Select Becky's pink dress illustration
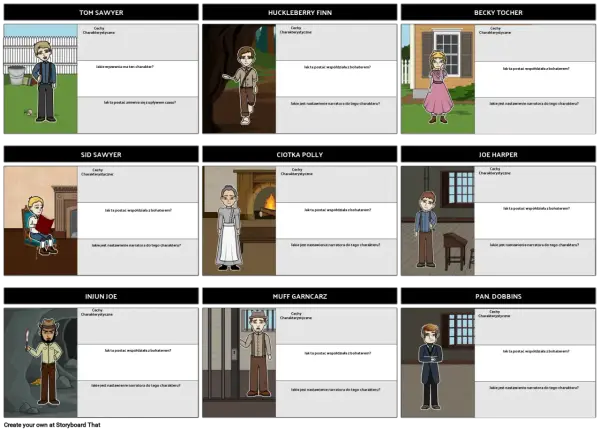 438,79
